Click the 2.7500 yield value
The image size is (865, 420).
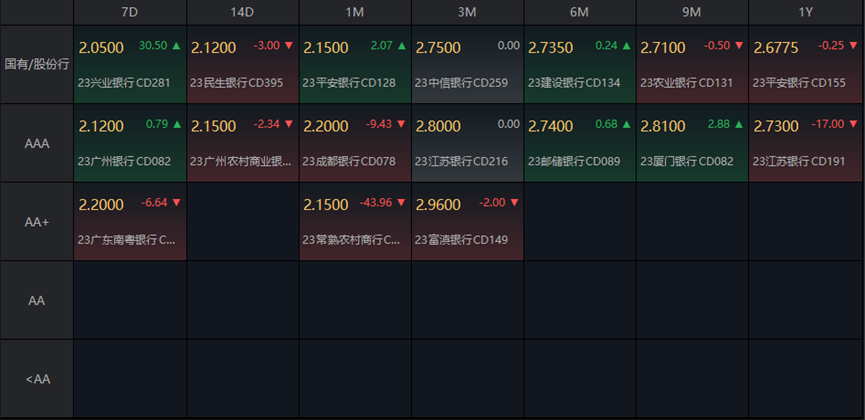click(438, 48)
